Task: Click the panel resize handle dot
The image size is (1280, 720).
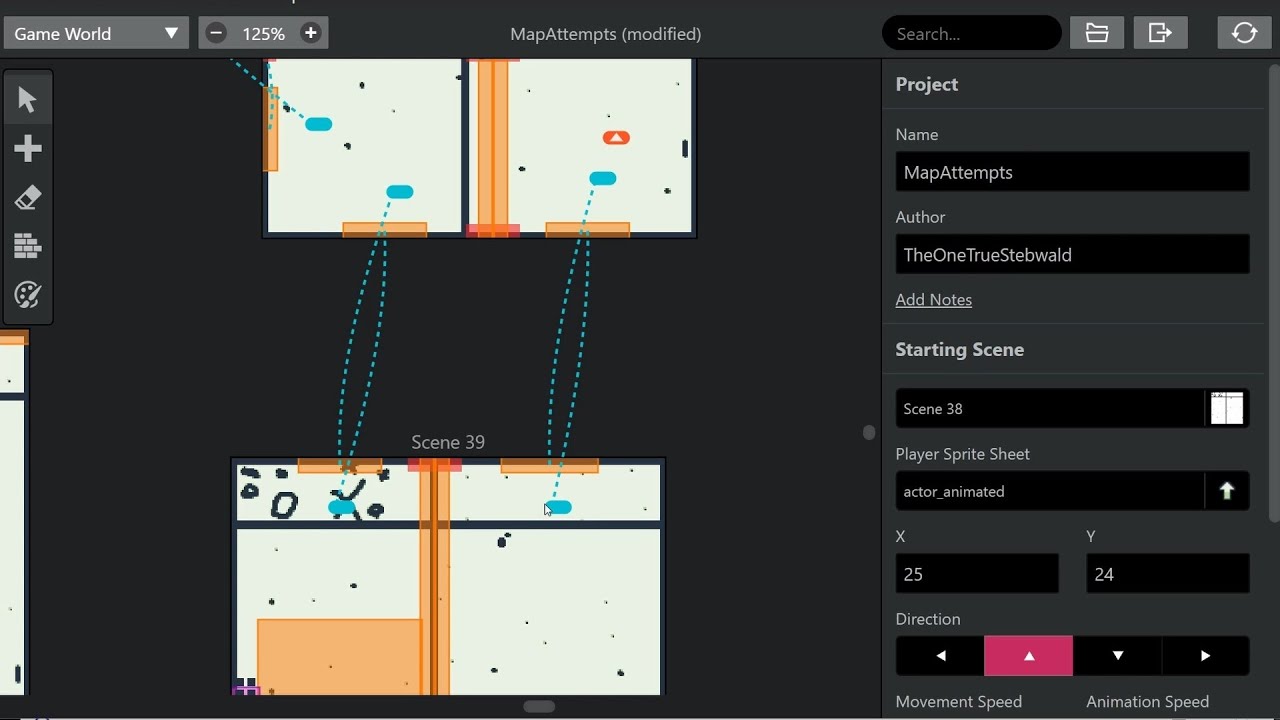Action: 869,432
